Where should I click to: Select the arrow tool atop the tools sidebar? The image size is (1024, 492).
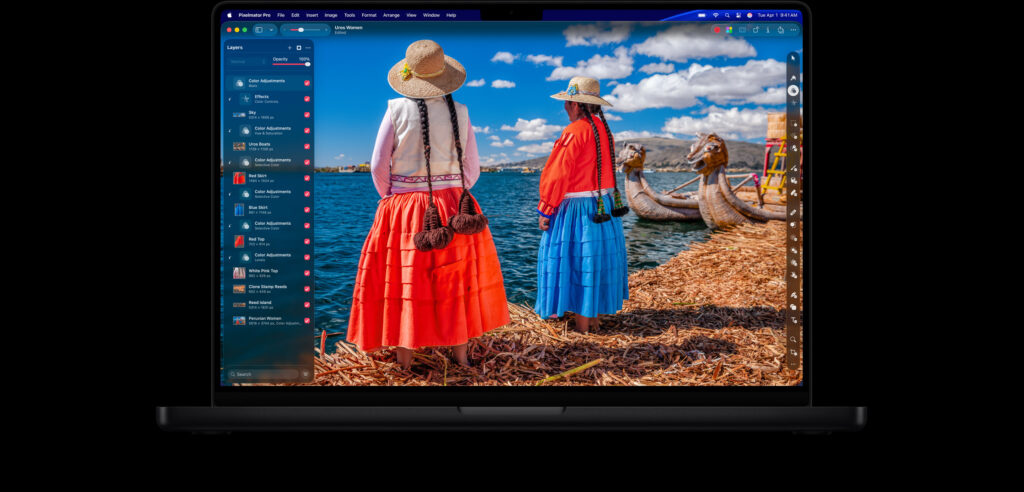pyautogui.click(x=793, y=58)
